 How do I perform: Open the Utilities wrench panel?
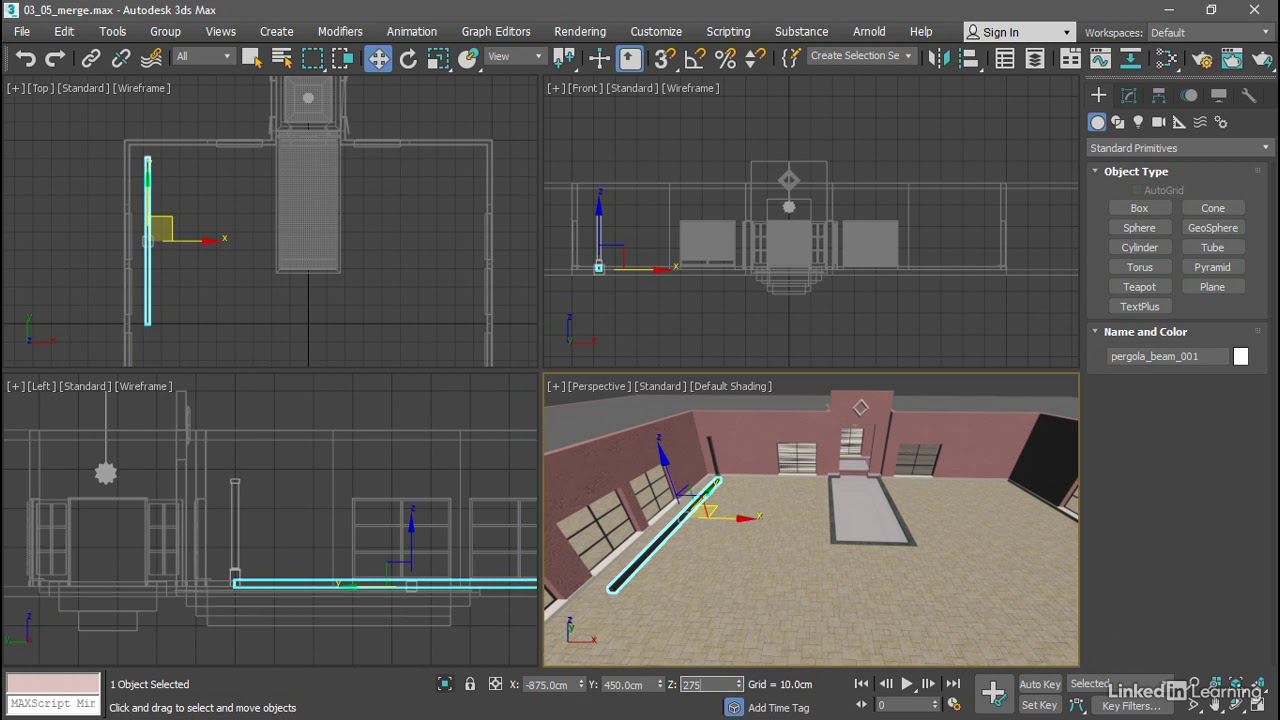1249,95
